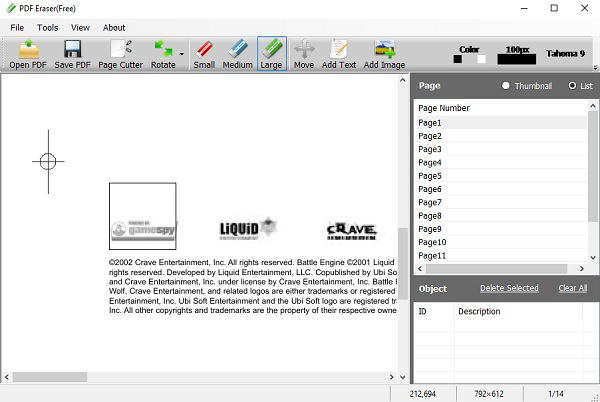Select Page8 in the page list
600x402 pixels.
click(501, 216)
